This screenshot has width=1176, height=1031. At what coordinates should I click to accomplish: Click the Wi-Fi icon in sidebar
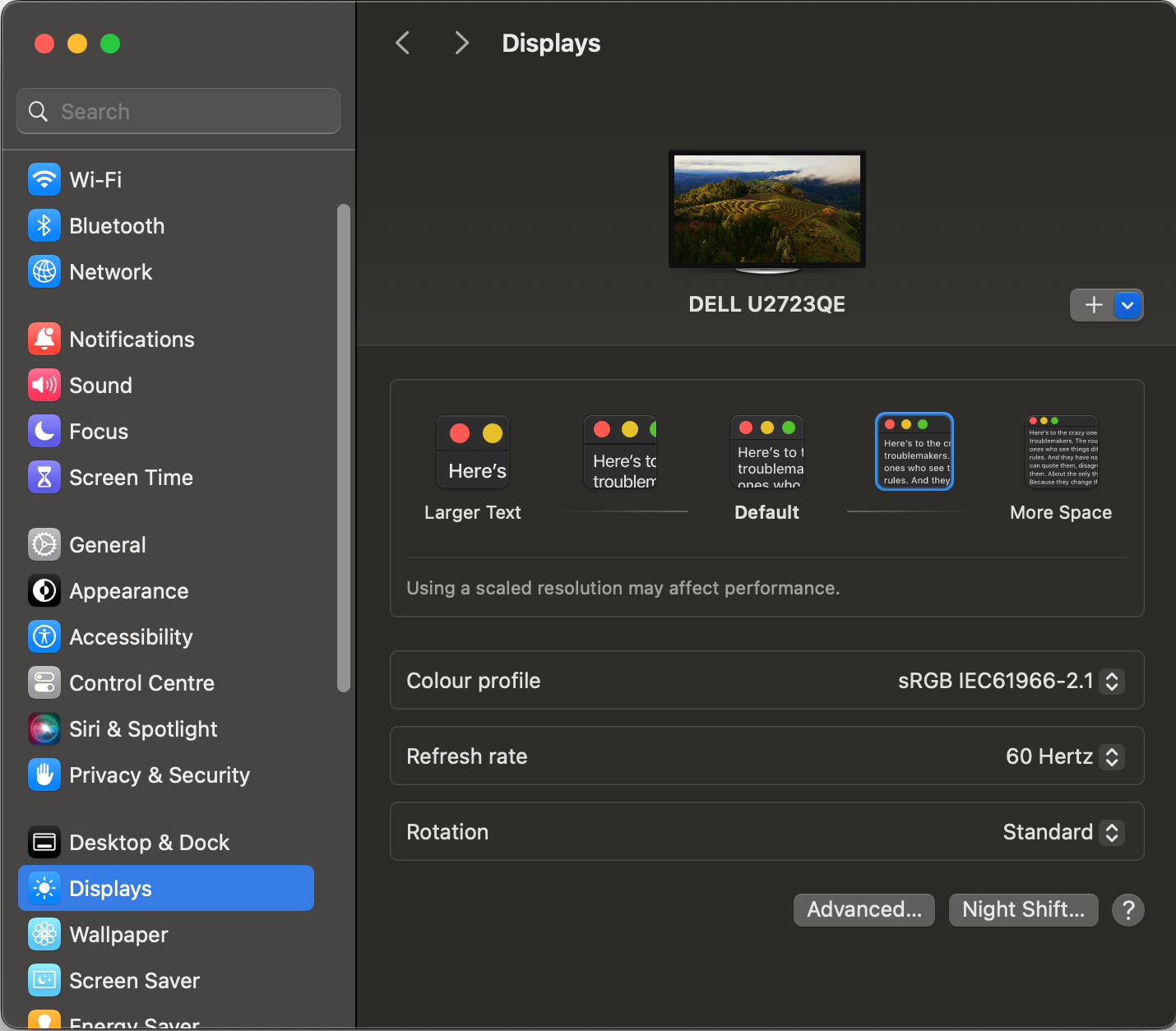[44, 179]
